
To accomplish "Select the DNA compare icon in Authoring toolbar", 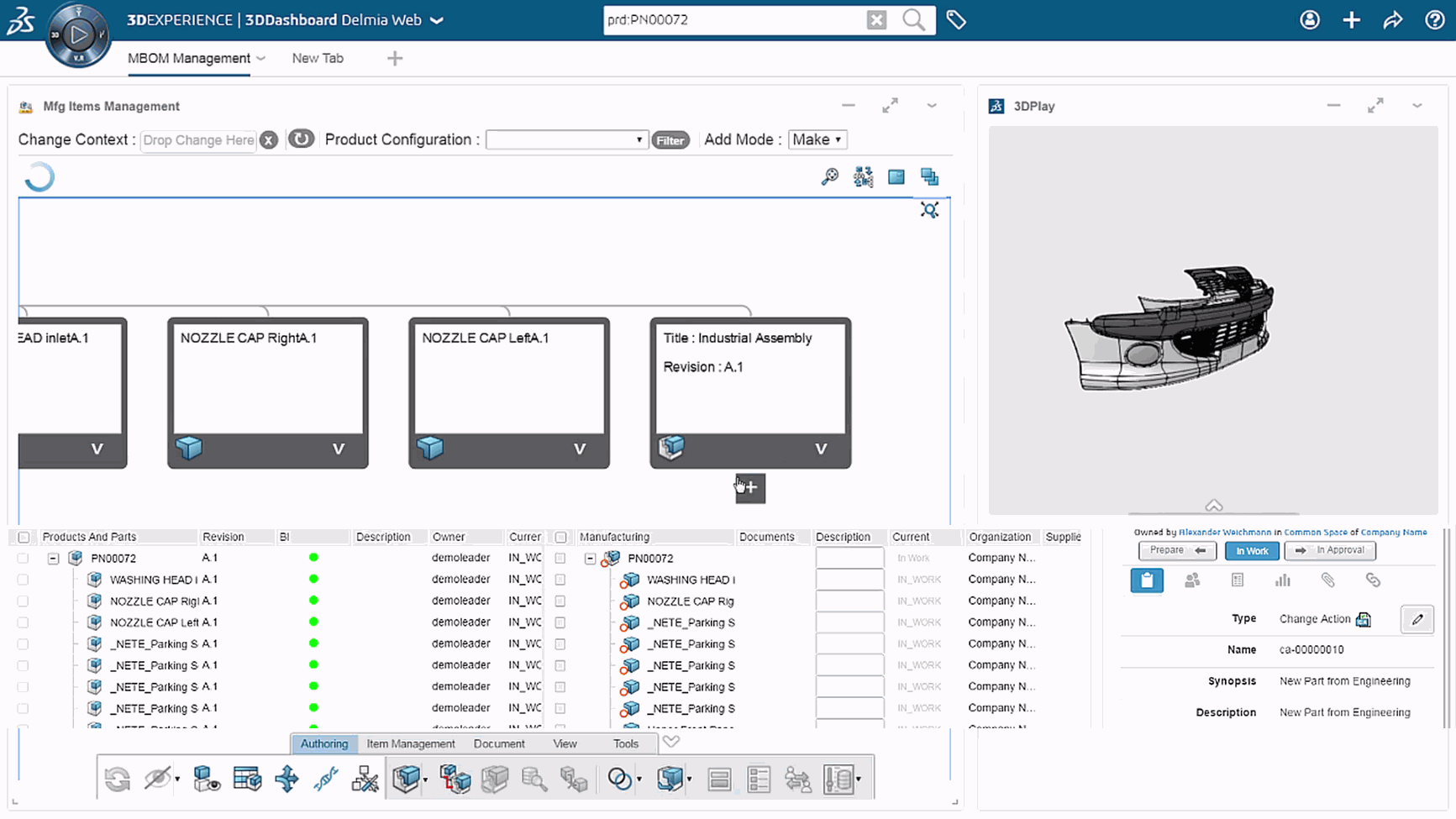I will pyautogui.click(x=325, y=779).
